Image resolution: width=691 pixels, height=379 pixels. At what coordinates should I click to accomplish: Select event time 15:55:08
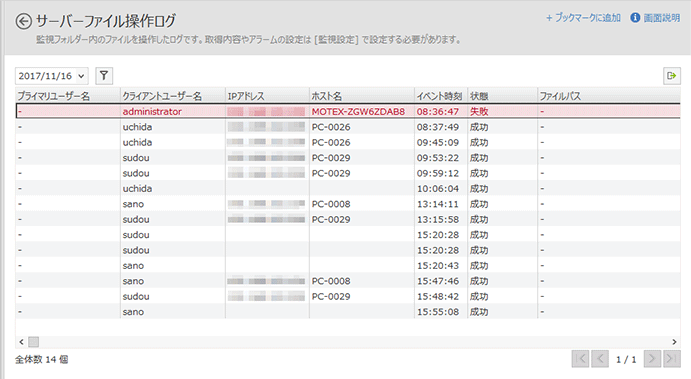pos(438,312)
